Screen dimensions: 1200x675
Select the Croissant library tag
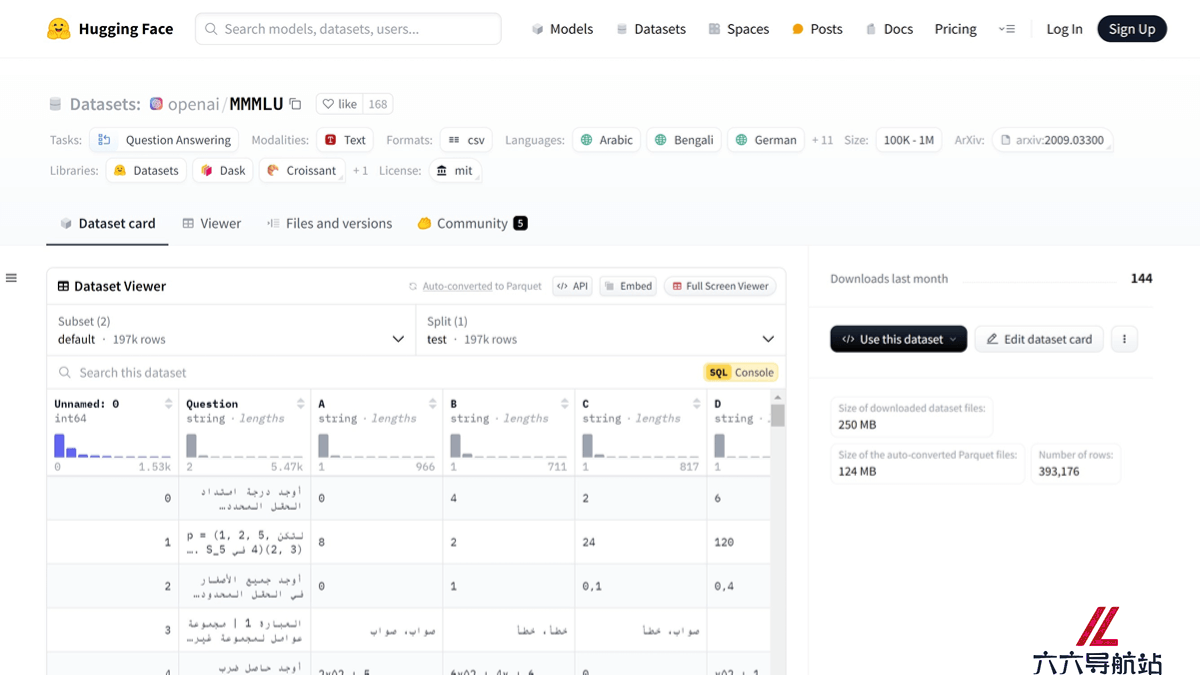(x=302, y=171)
